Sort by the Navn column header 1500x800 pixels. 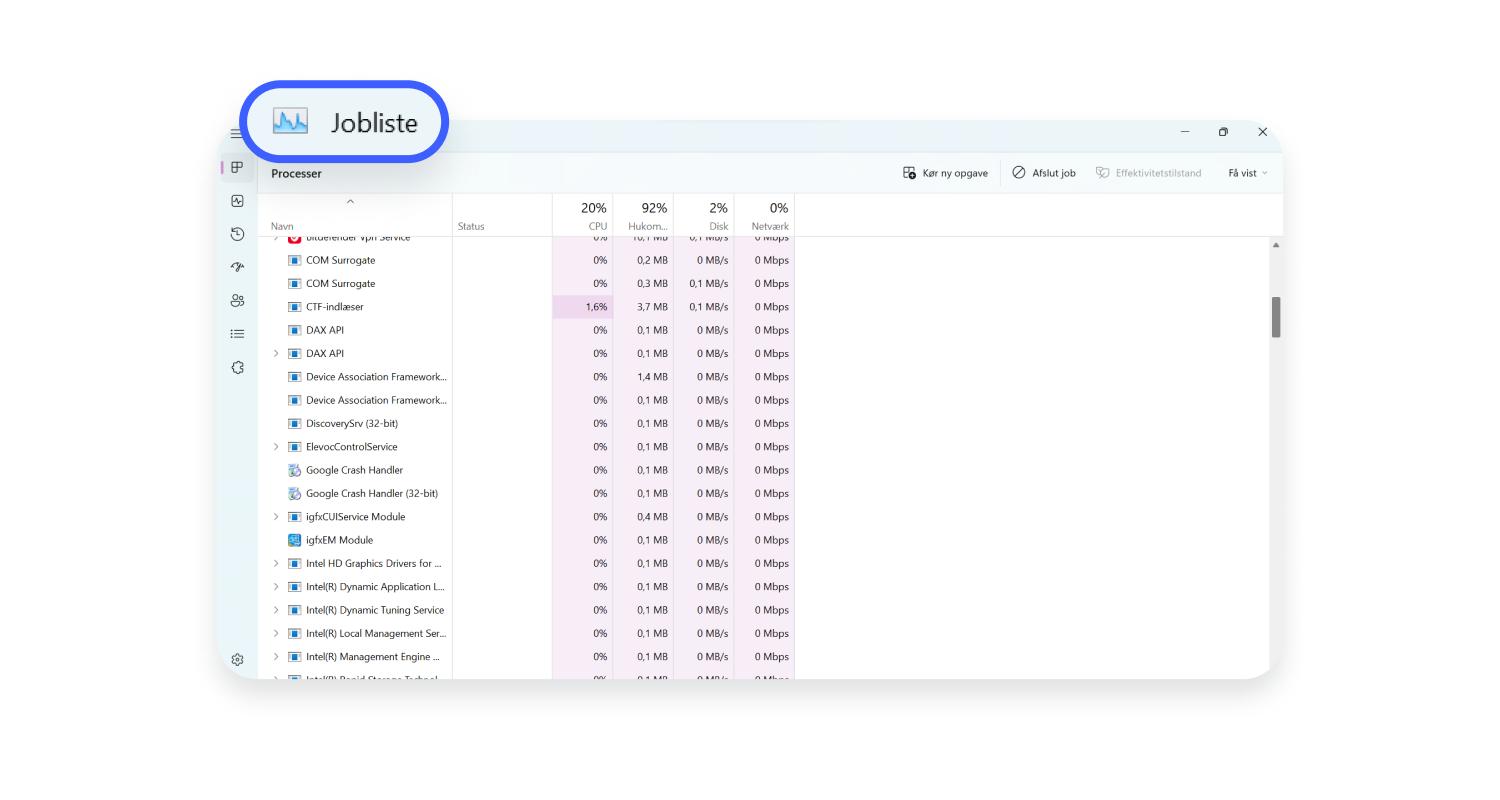coord(355,215)
